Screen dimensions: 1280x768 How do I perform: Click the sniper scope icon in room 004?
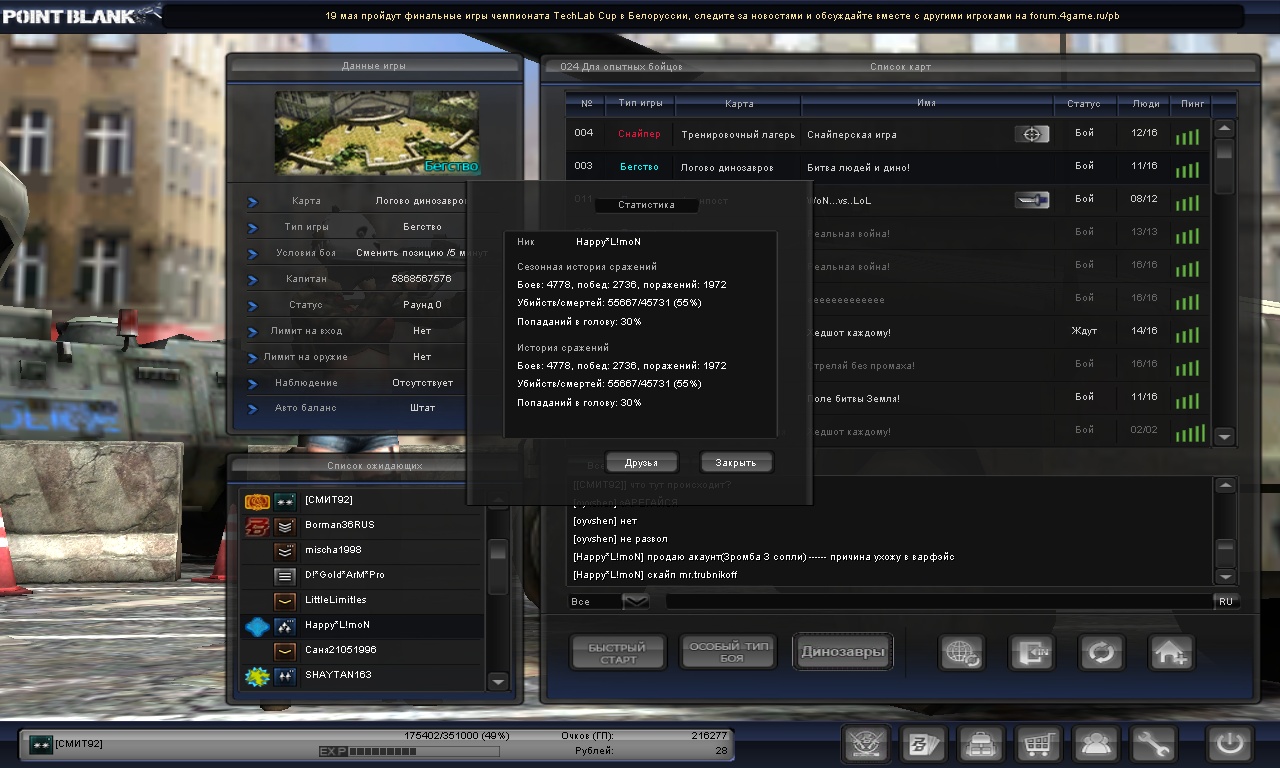[x=1032, y=134]
